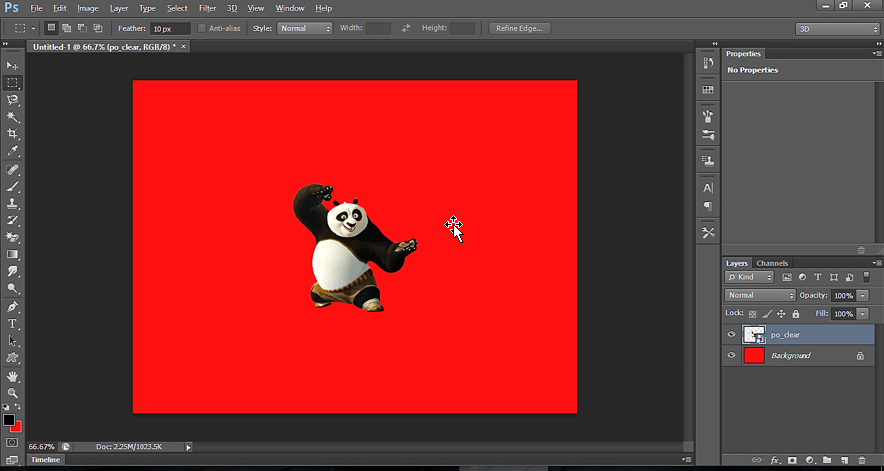The image size is (884, 471).
Task: Open the tool preset picker arrow
Action: coord(33,28)
